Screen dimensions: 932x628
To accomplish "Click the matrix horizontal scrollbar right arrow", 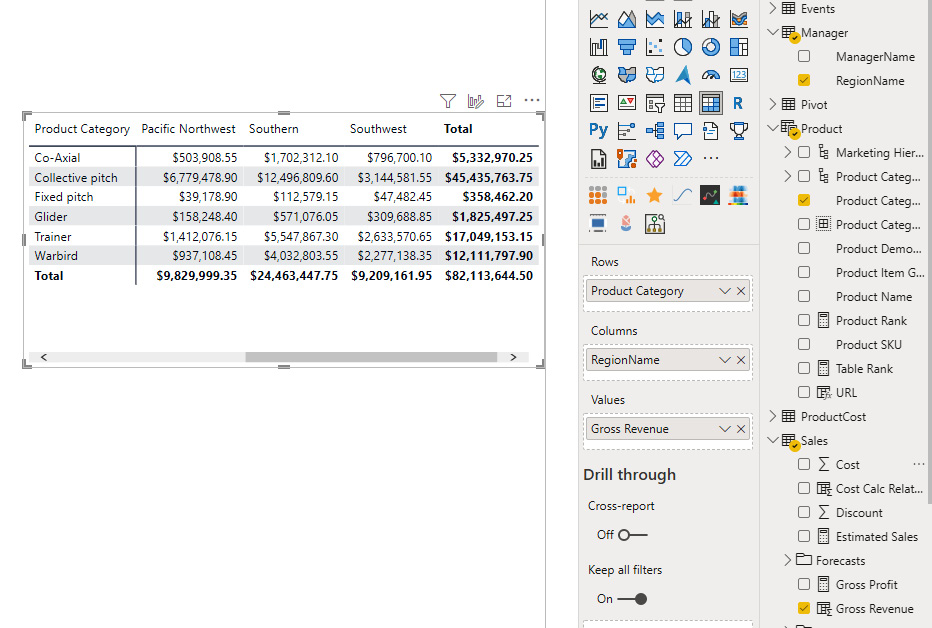I will (513, 357).
